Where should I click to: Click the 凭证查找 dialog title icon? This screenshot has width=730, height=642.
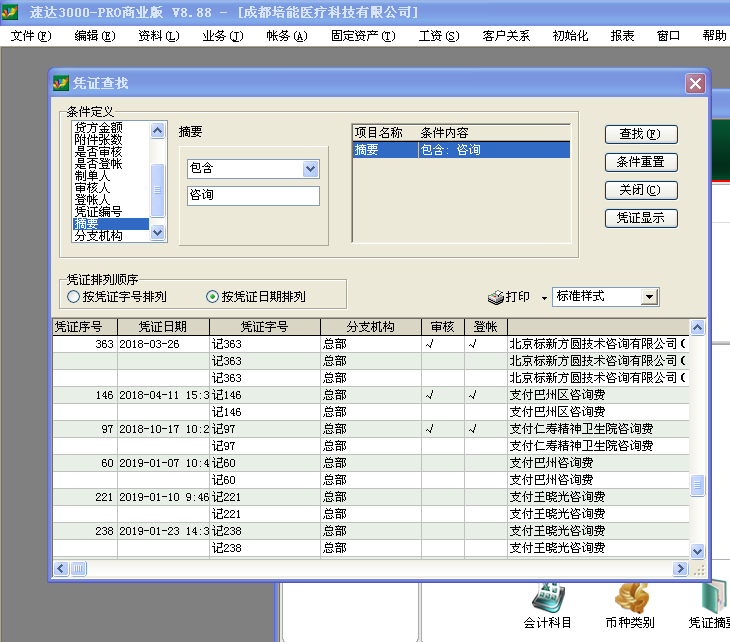[61, 84]
